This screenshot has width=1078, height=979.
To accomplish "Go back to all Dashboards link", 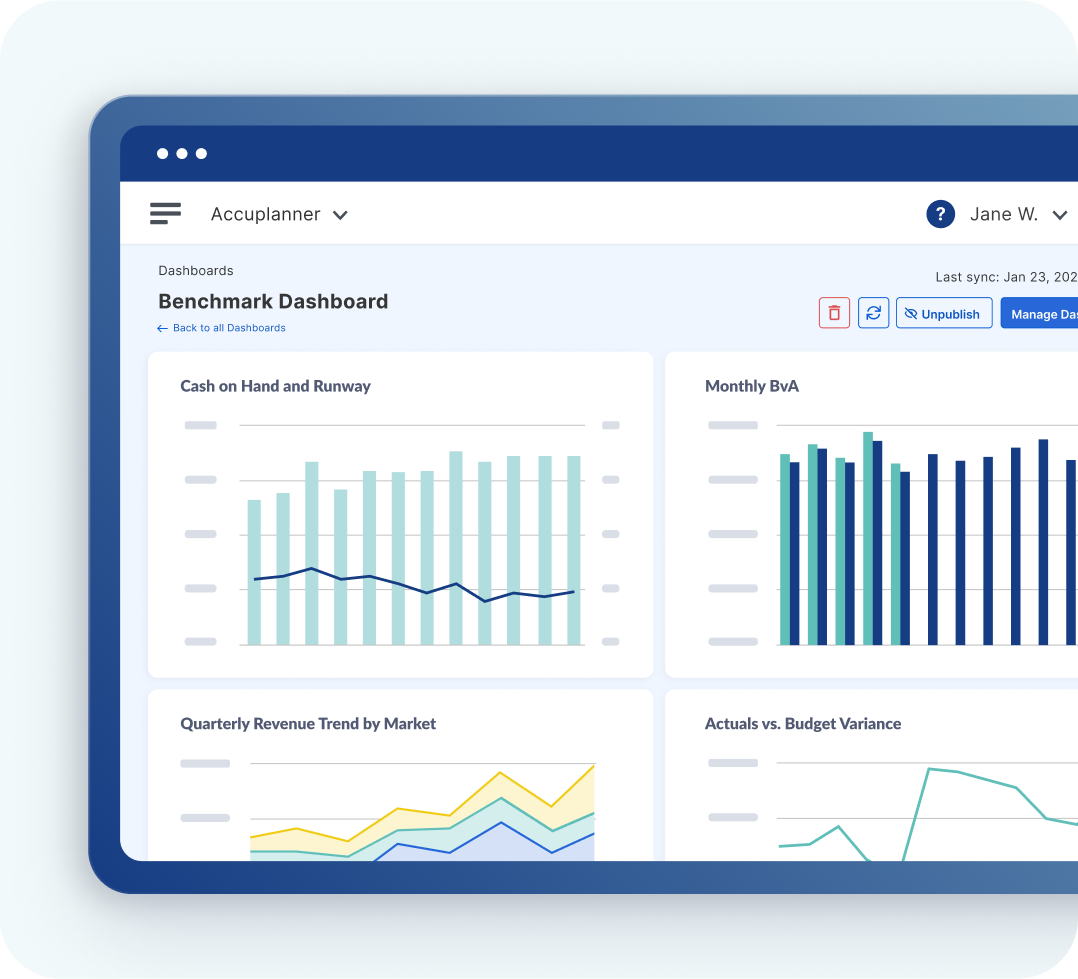I will [229, 328].
